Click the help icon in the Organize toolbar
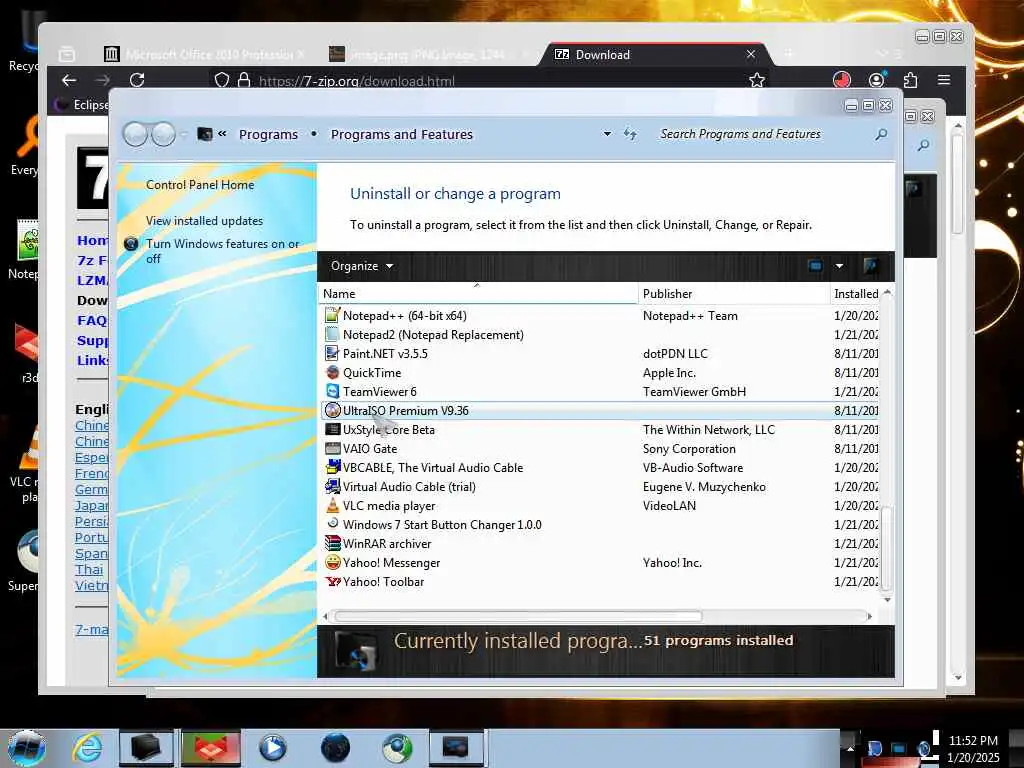 [870, 266]
